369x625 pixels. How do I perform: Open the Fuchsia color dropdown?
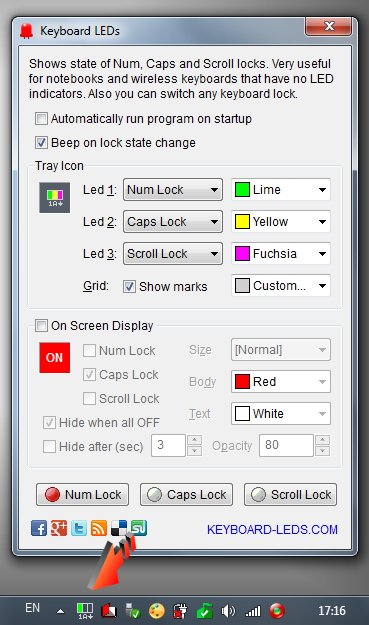[x=281, y=254]
